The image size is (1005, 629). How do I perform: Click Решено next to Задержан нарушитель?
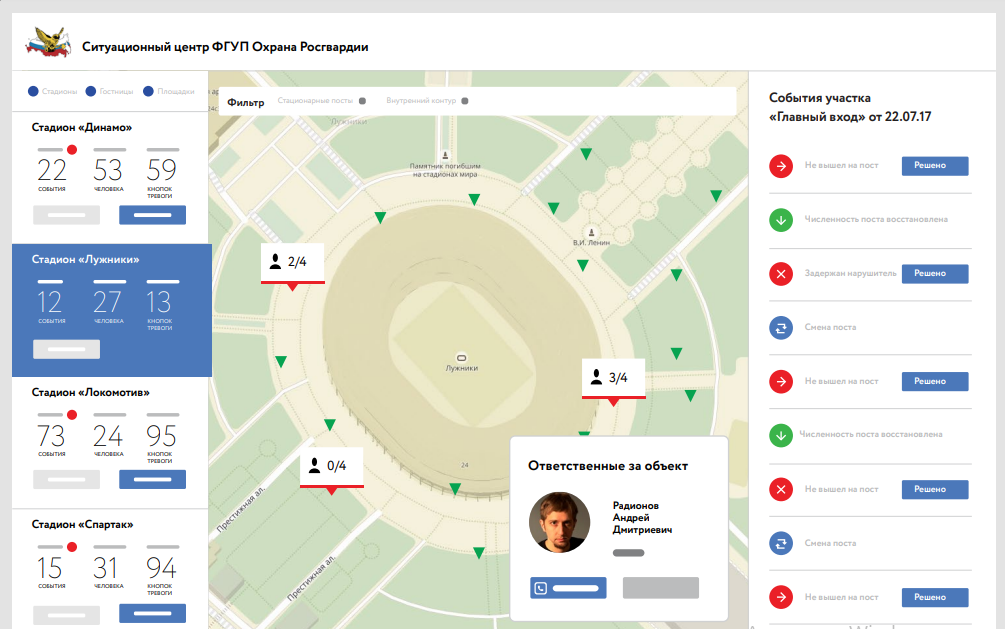coord(934,273)
